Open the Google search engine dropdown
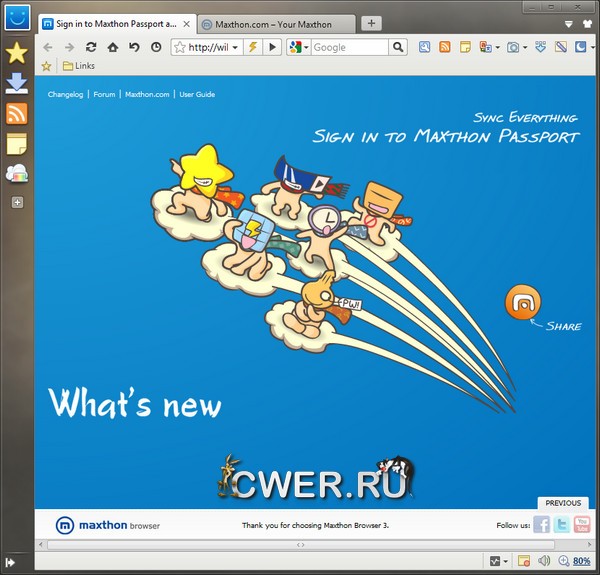Screen dimensions: 600x575 [303, 47]
